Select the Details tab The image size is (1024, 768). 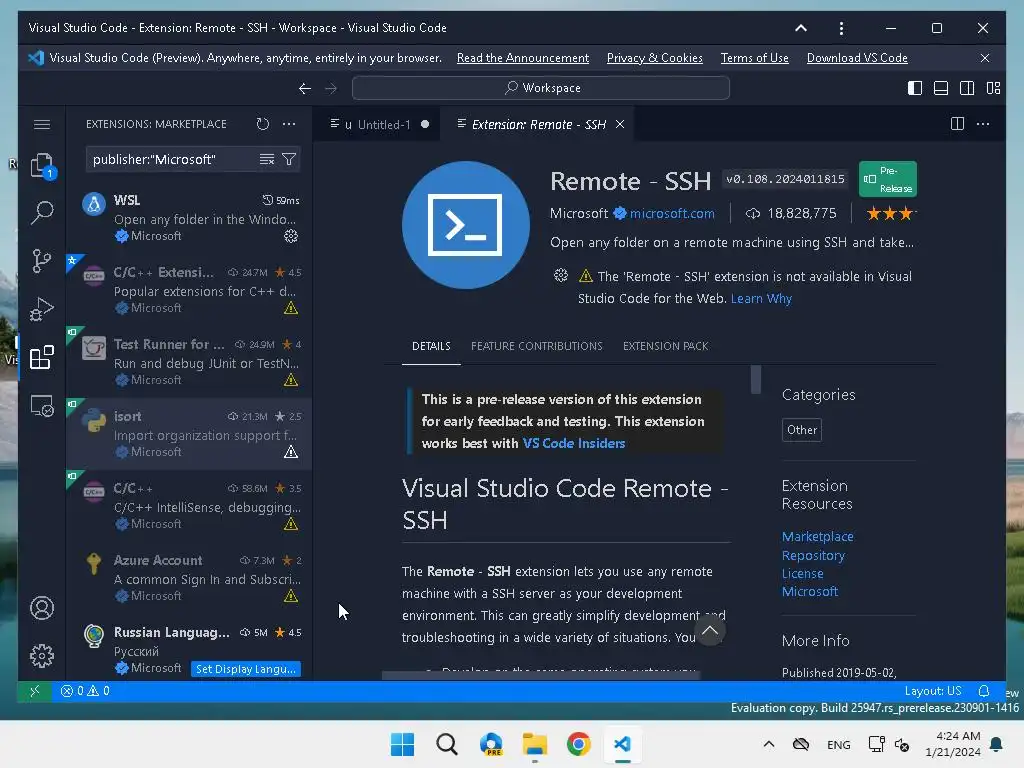coord(431,346)
